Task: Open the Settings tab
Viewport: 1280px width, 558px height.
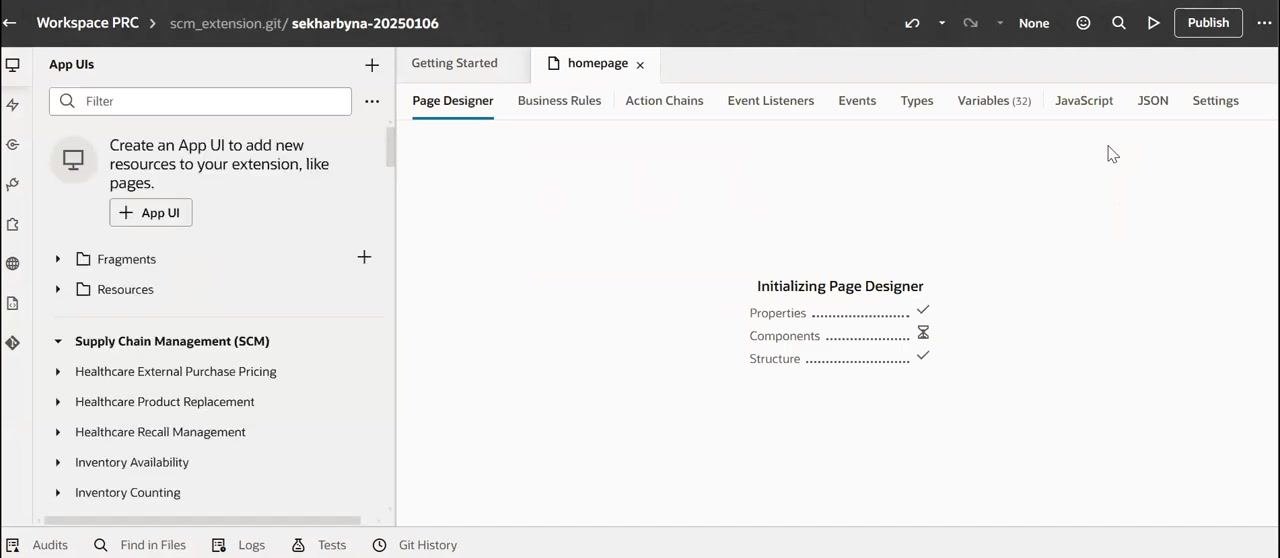Action: pos(1215,100)
